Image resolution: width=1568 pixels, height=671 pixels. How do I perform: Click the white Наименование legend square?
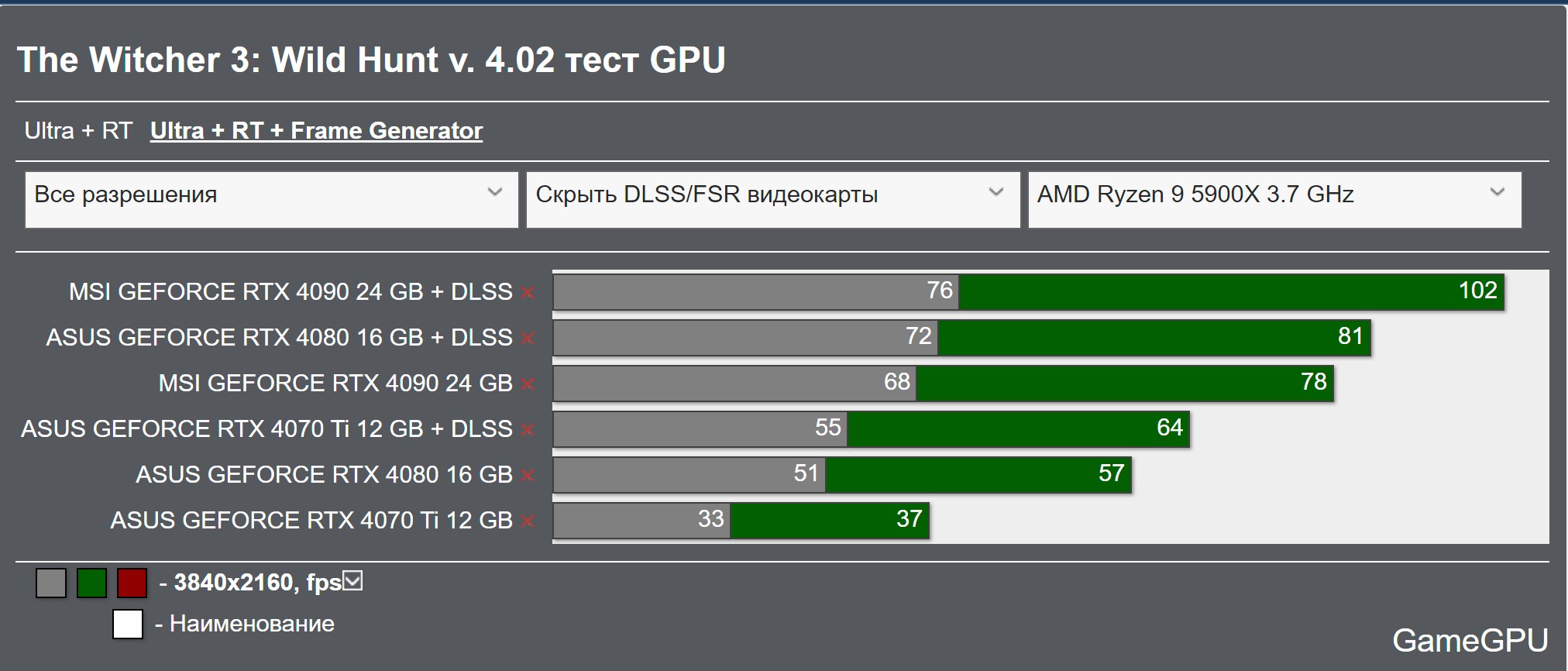pyautogui.click(x=128, y=624)
